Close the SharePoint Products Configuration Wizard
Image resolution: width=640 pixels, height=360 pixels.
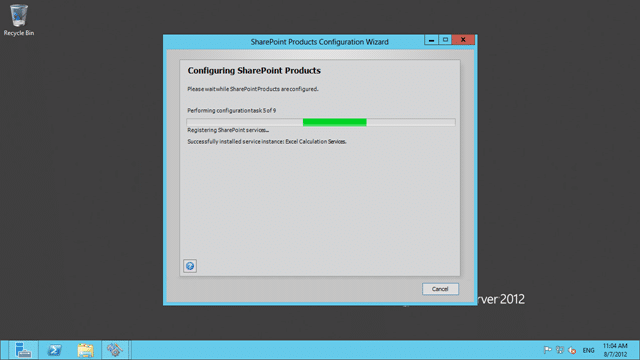pos(463,40)
